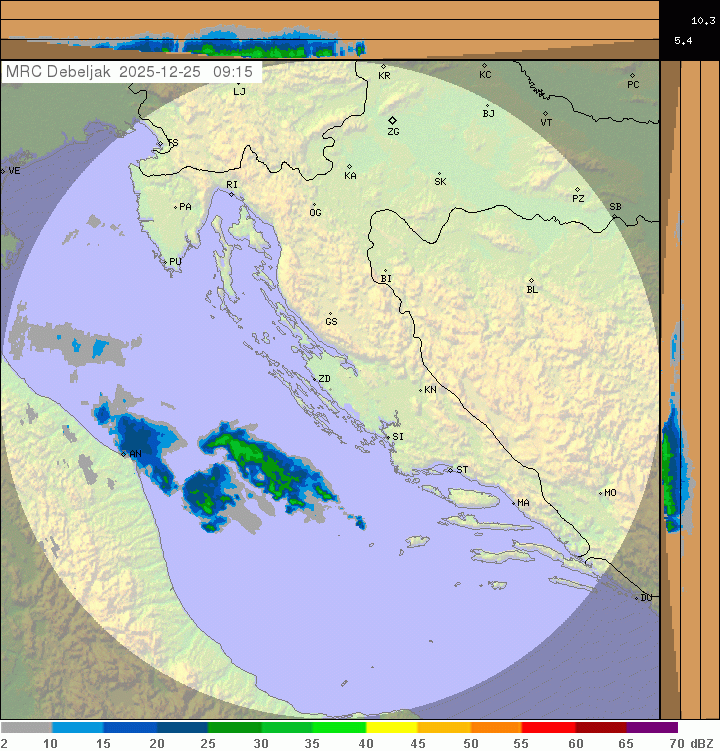Click the Rijeka RI station marker
Viewport: 720px width, 751px height.
(x=232, y=193)
